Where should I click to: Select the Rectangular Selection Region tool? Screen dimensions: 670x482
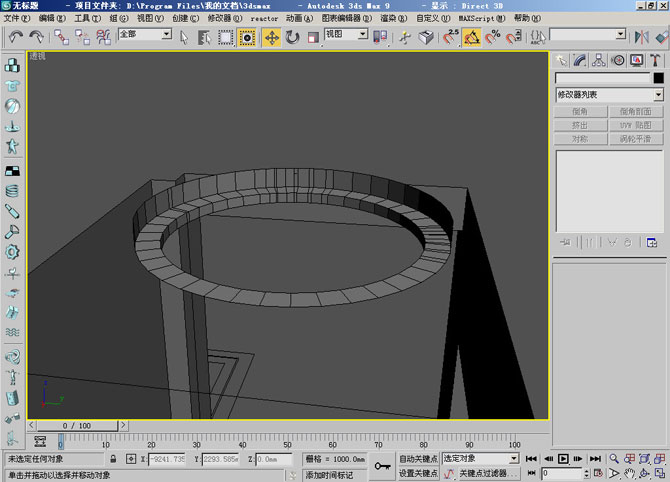[x=226, y=38]
